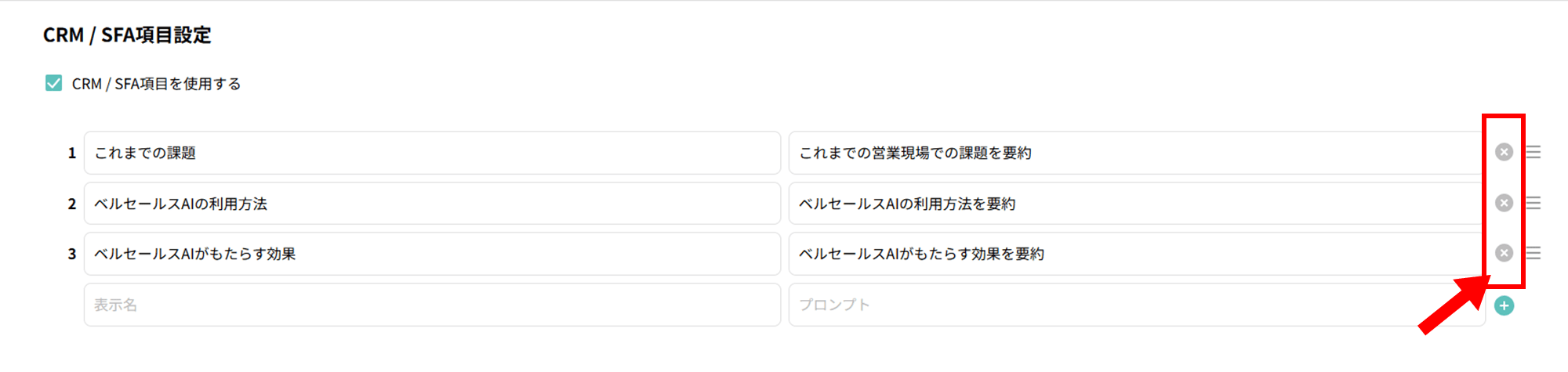
Task: Click the reorder handle for row 3
Action: (x=1534, y=253)
